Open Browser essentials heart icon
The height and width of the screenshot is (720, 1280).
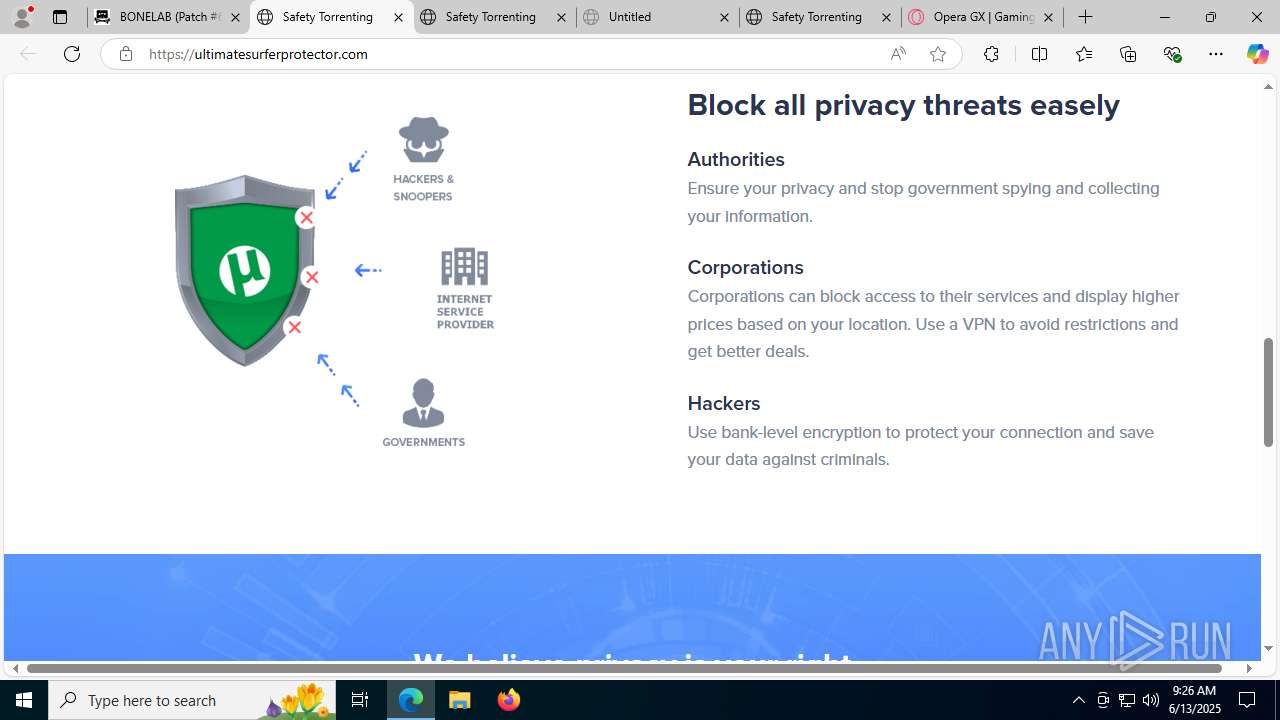(1172, 54)
